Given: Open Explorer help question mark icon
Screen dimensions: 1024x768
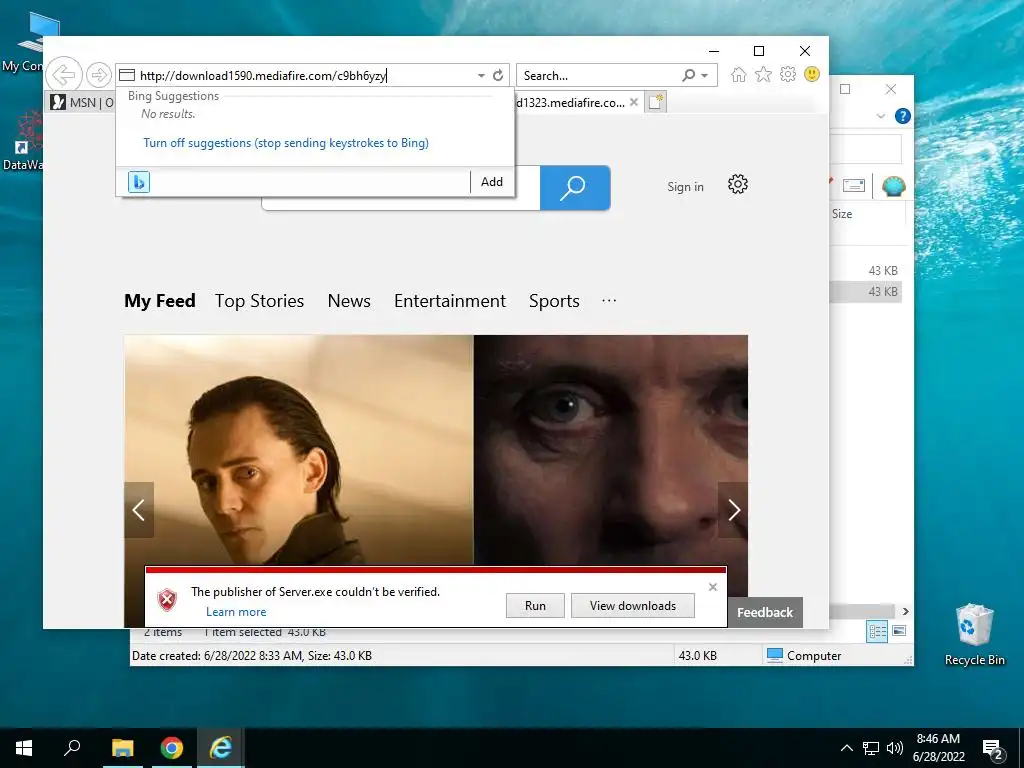Looking at the screenshot, I should pyautogui.click(x=903, y=116).
